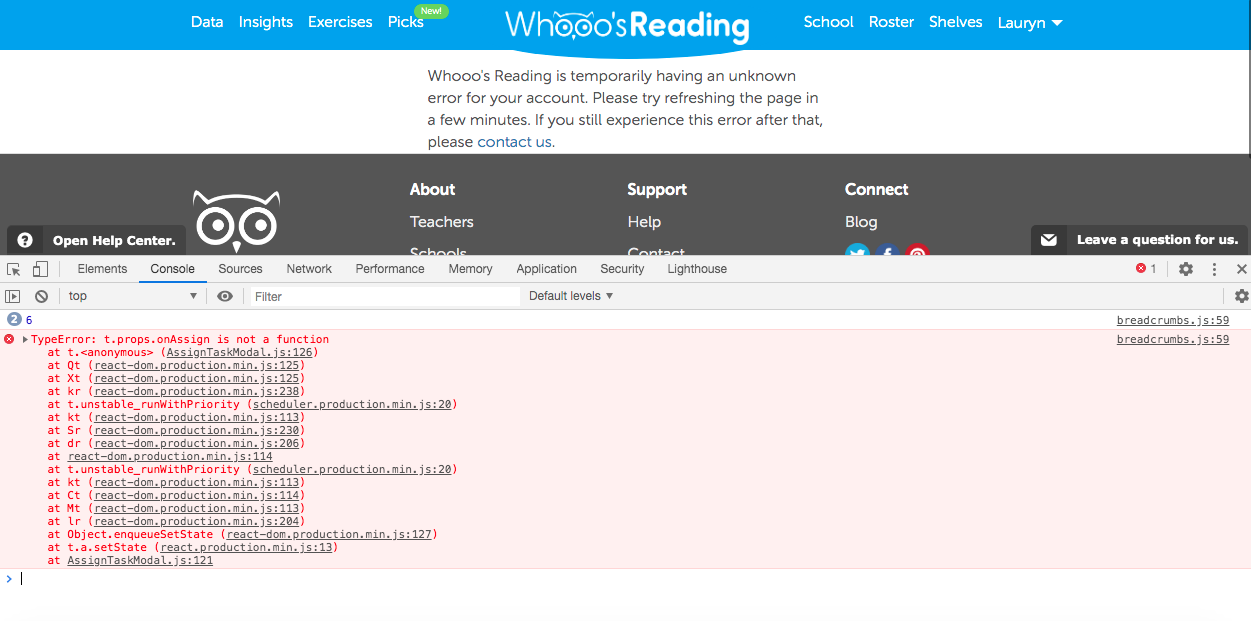The width and height of the screenshot is (1251, 621).
Task: Open the Insights menu in header
Action: pos(266,22)
